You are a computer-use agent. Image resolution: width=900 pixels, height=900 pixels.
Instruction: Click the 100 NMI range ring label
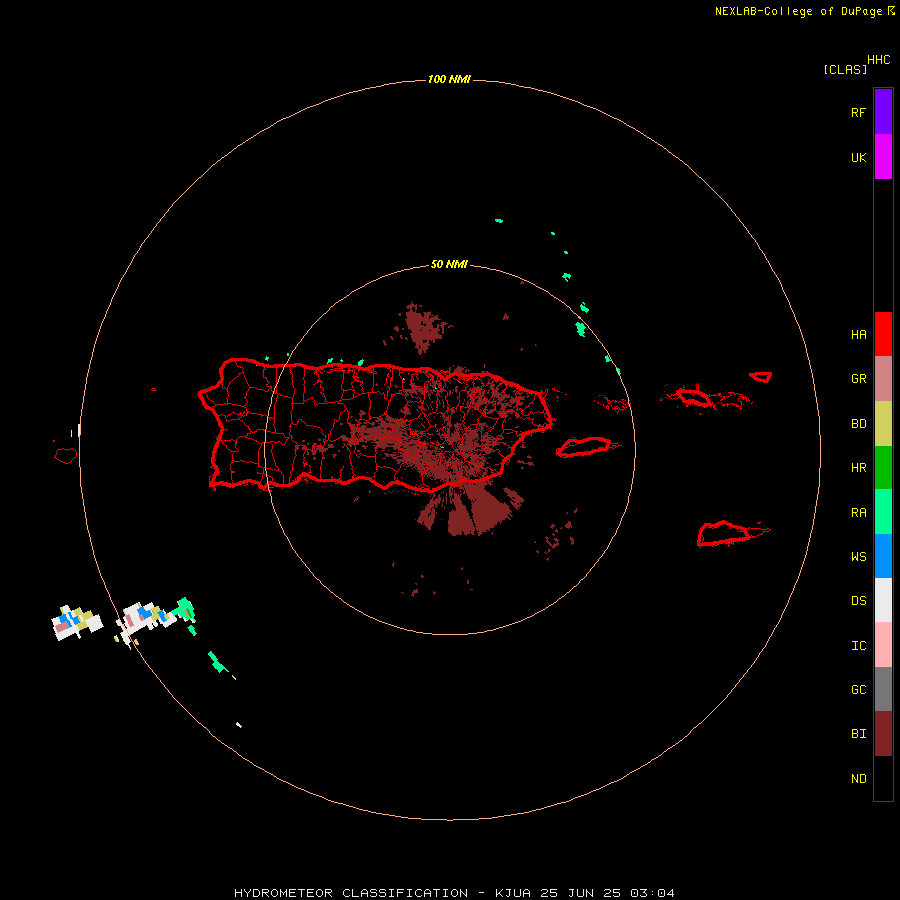point(449,79)
